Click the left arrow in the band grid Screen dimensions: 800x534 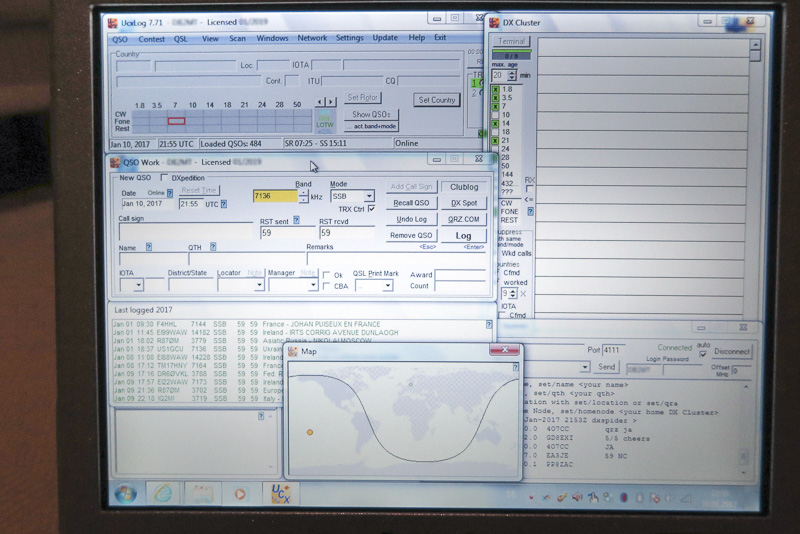320,102
